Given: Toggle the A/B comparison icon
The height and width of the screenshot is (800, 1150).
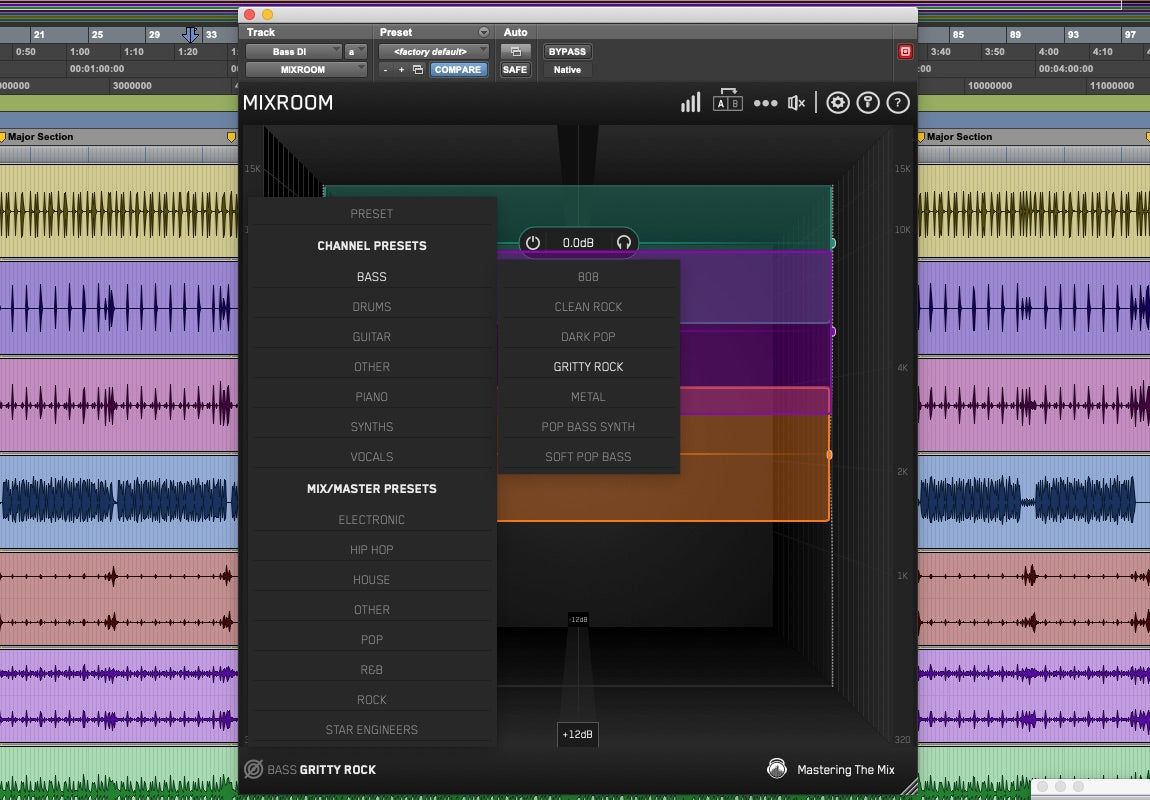Looking at the screenshot, I should point(728,100).
